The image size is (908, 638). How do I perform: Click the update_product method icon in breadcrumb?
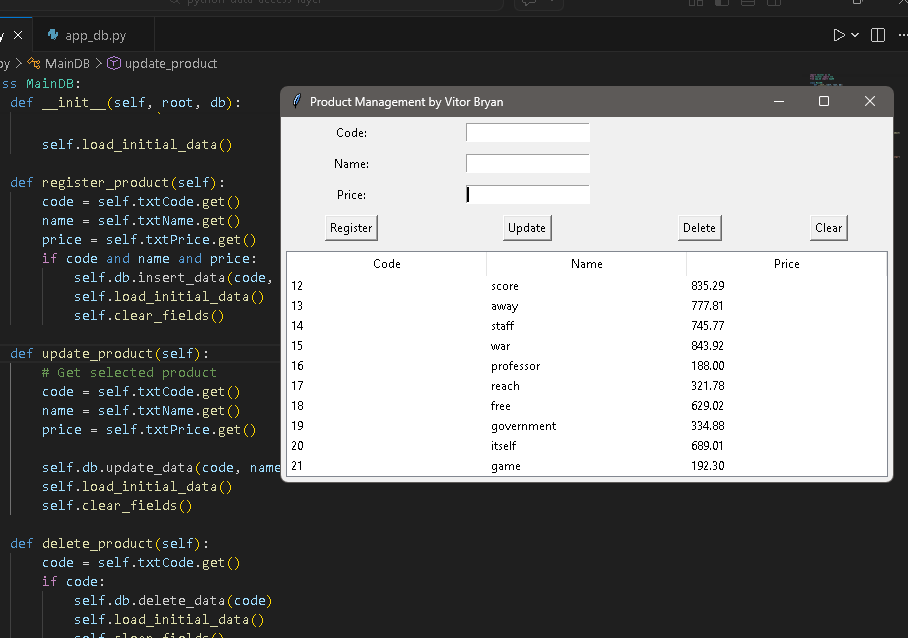[114, 63]
